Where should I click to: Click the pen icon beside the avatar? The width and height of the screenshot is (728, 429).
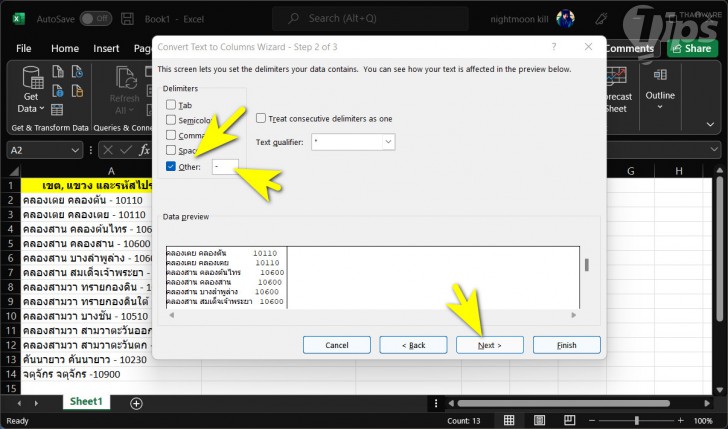(601, 19)
